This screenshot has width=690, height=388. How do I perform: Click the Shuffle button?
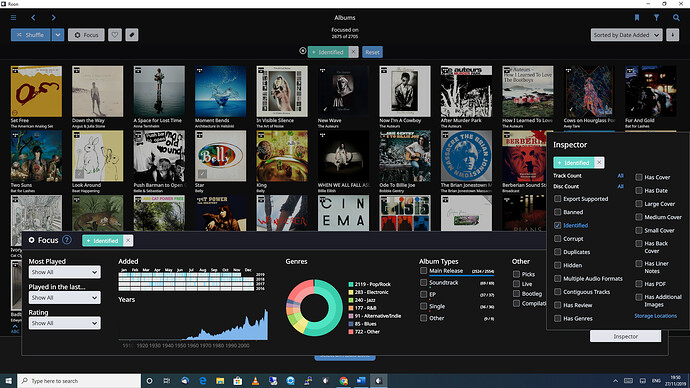(x=30, y=35)
